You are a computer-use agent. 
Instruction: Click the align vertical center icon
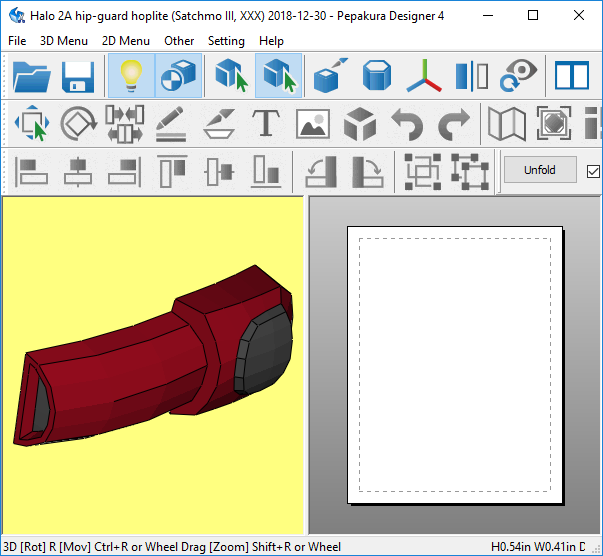pos(219,171)
